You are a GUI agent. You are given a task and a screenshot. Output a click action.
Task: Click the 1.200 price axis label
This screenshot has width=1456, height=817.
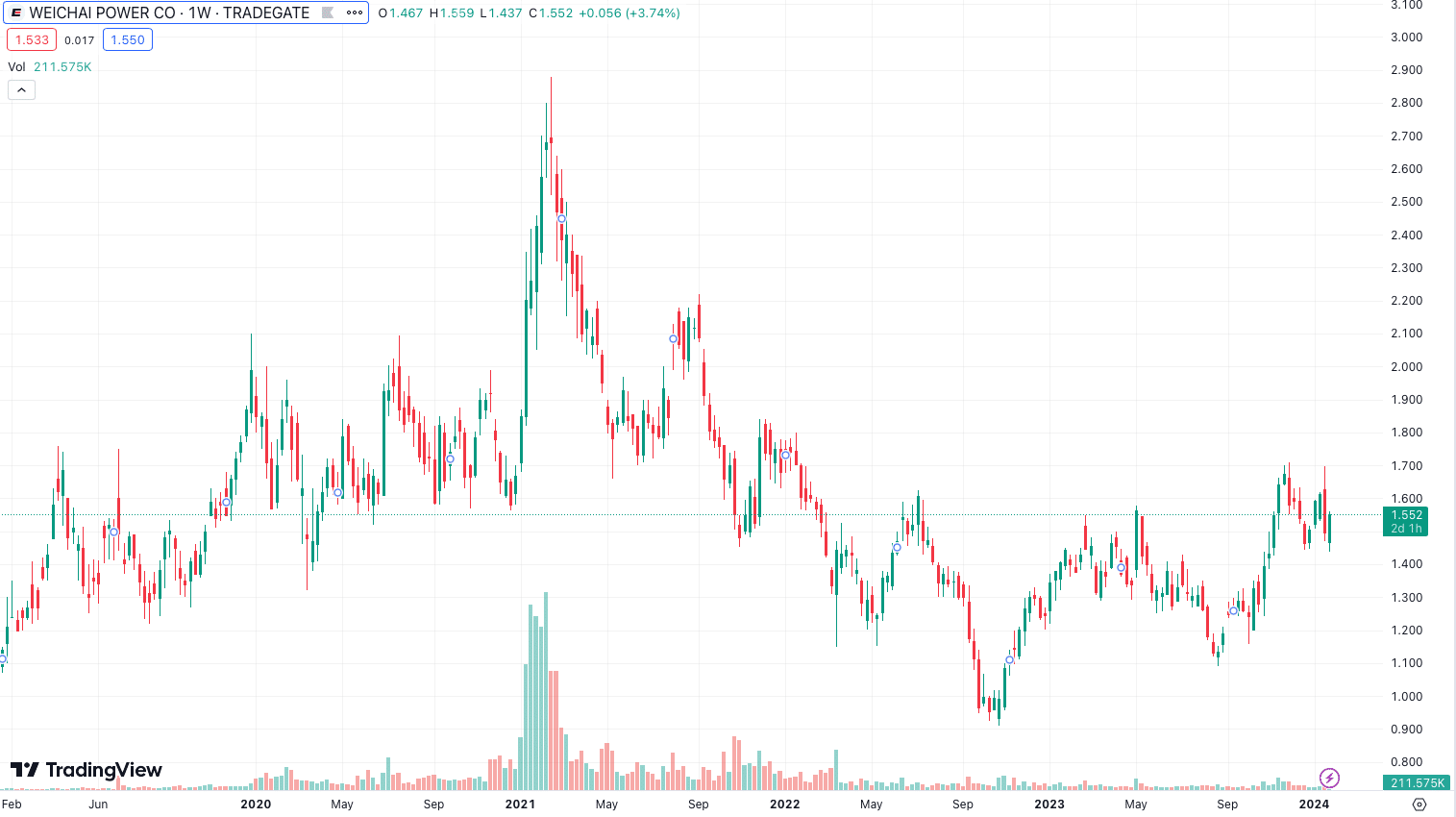1406,631
